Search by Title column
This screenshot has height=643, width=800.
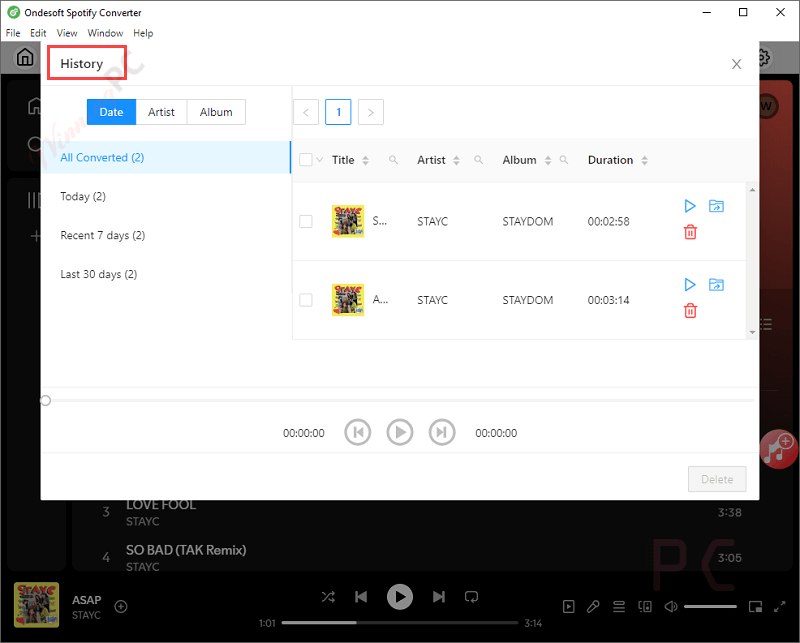393,160
